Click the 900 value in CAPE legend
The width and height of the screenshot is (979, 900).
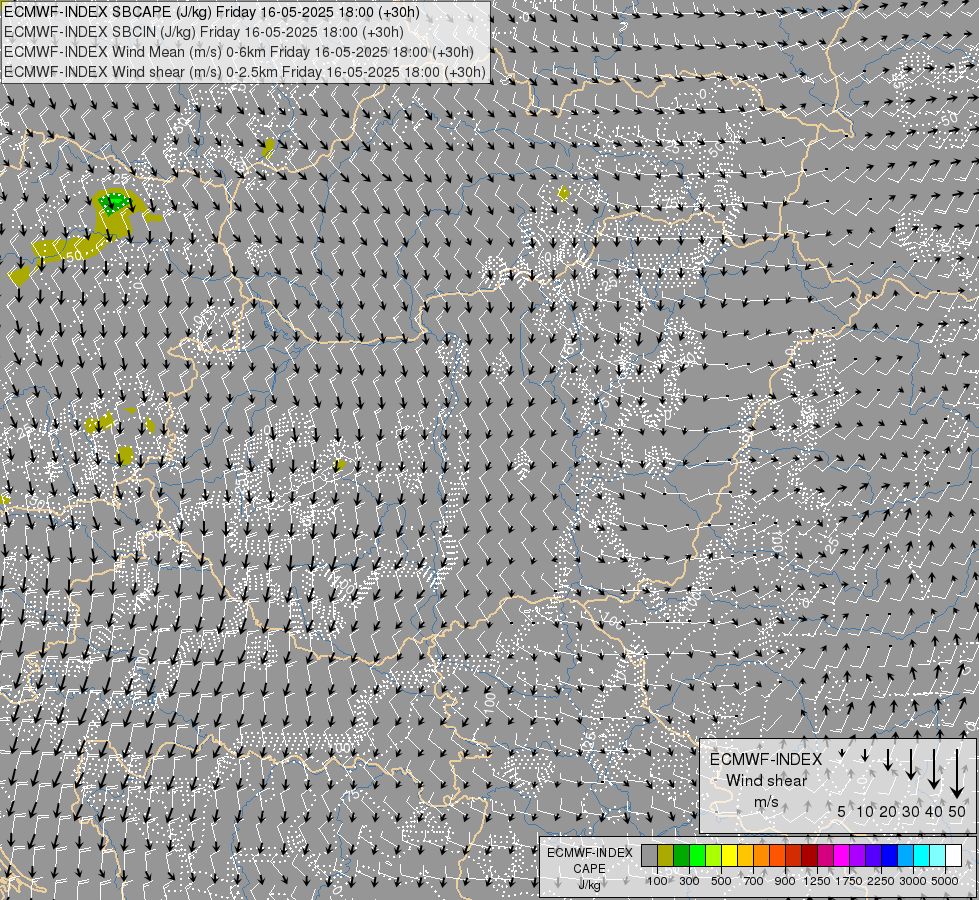[x=785, y=881]
